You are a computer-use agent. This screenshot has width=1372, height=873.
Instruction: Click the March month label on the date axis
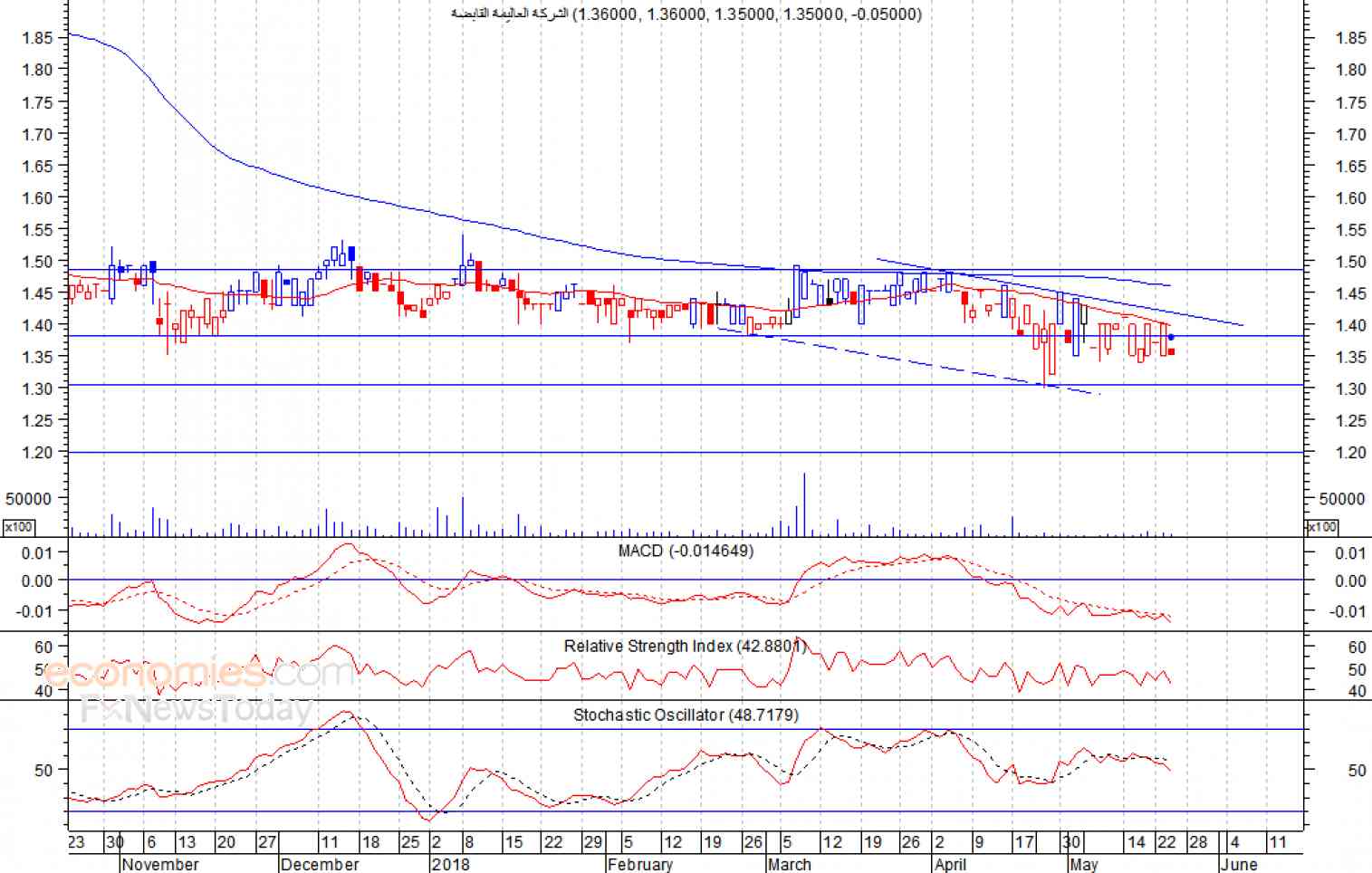coord(790,864)
